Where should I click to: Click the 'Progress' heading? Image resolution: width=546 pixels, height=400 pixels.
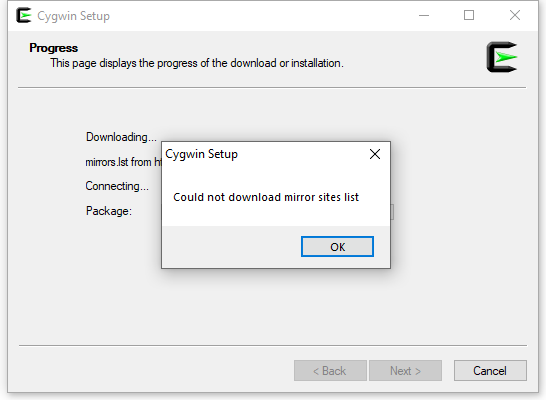click(x=53, y=48)
